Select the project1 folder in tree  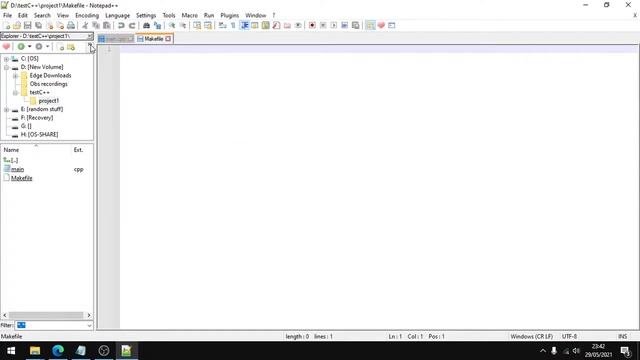click(49, 101)
